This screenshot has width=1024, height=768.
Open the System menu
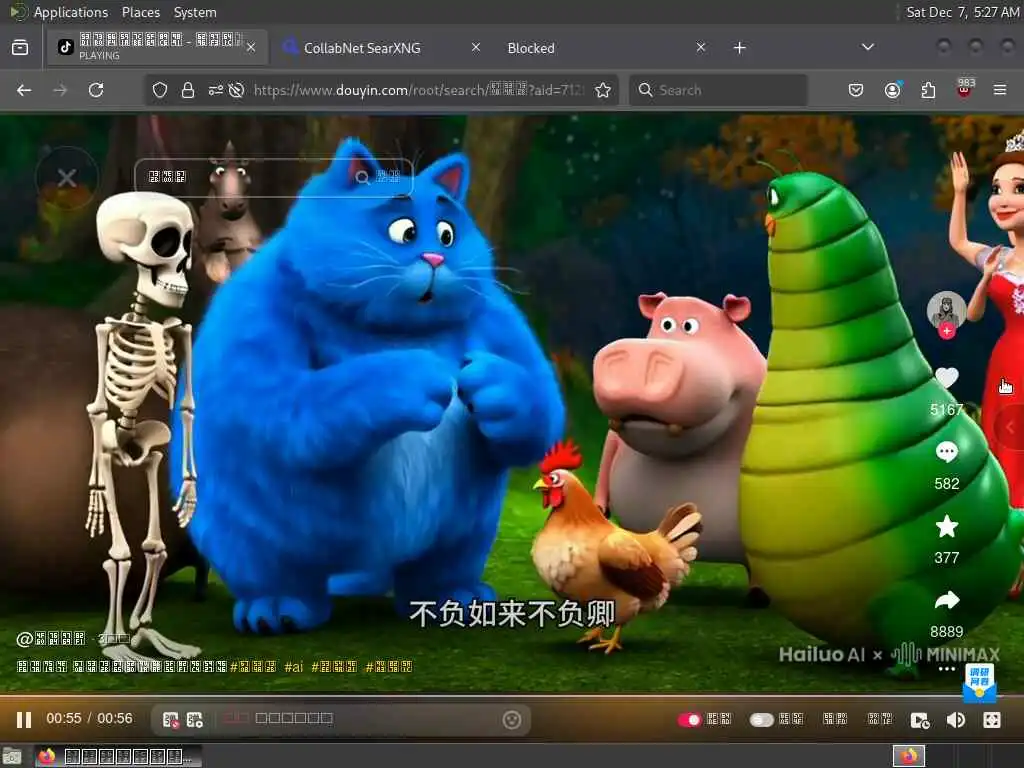pos(195,12)
